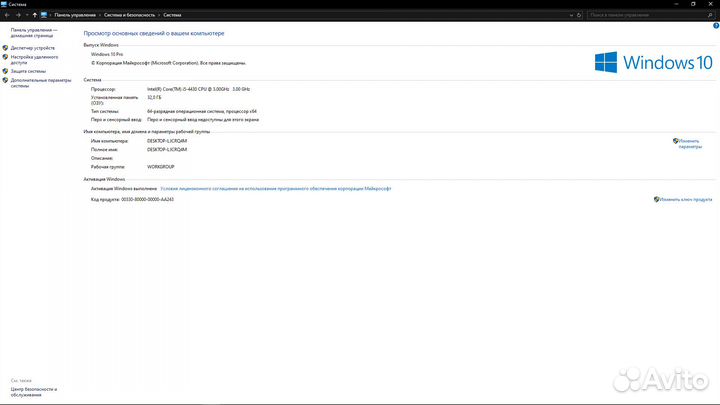
Task: Select the Панель управления breadcrumb
Action: 76,15
